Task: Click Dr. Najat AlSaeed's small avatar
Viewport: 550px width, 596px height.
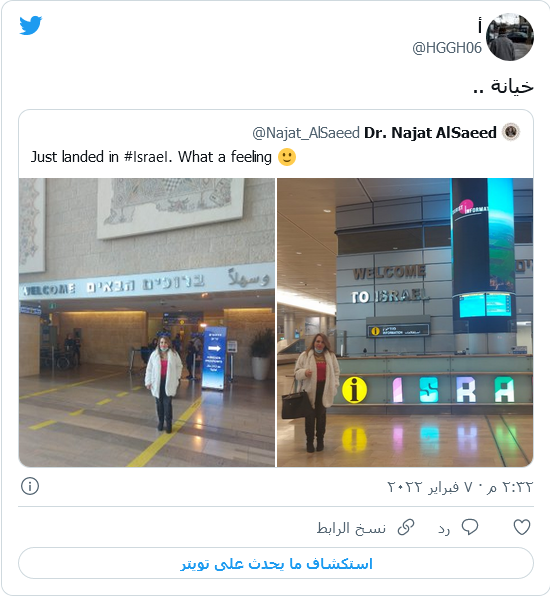Action: point(510,132)
